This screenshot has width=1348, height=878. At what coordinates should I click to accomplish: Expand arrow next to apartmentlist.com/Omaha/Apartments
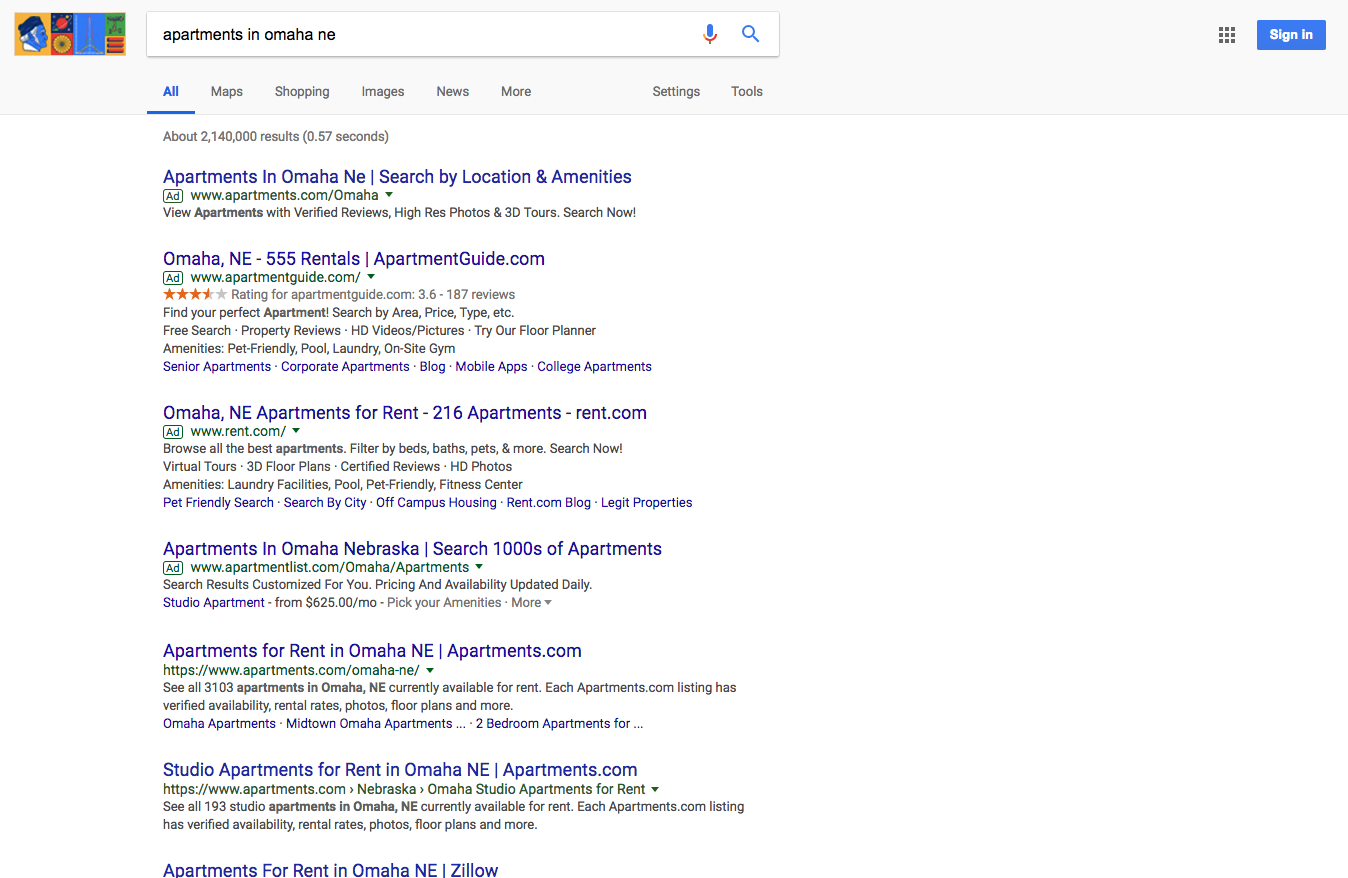479,567
